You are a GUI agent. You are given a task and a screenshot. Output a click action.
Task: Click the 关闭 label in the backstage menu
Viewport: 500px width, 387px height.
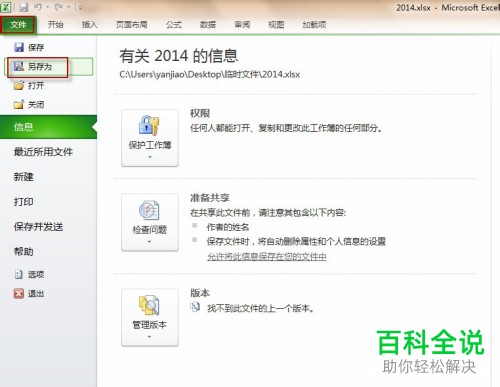pos(36,105)
